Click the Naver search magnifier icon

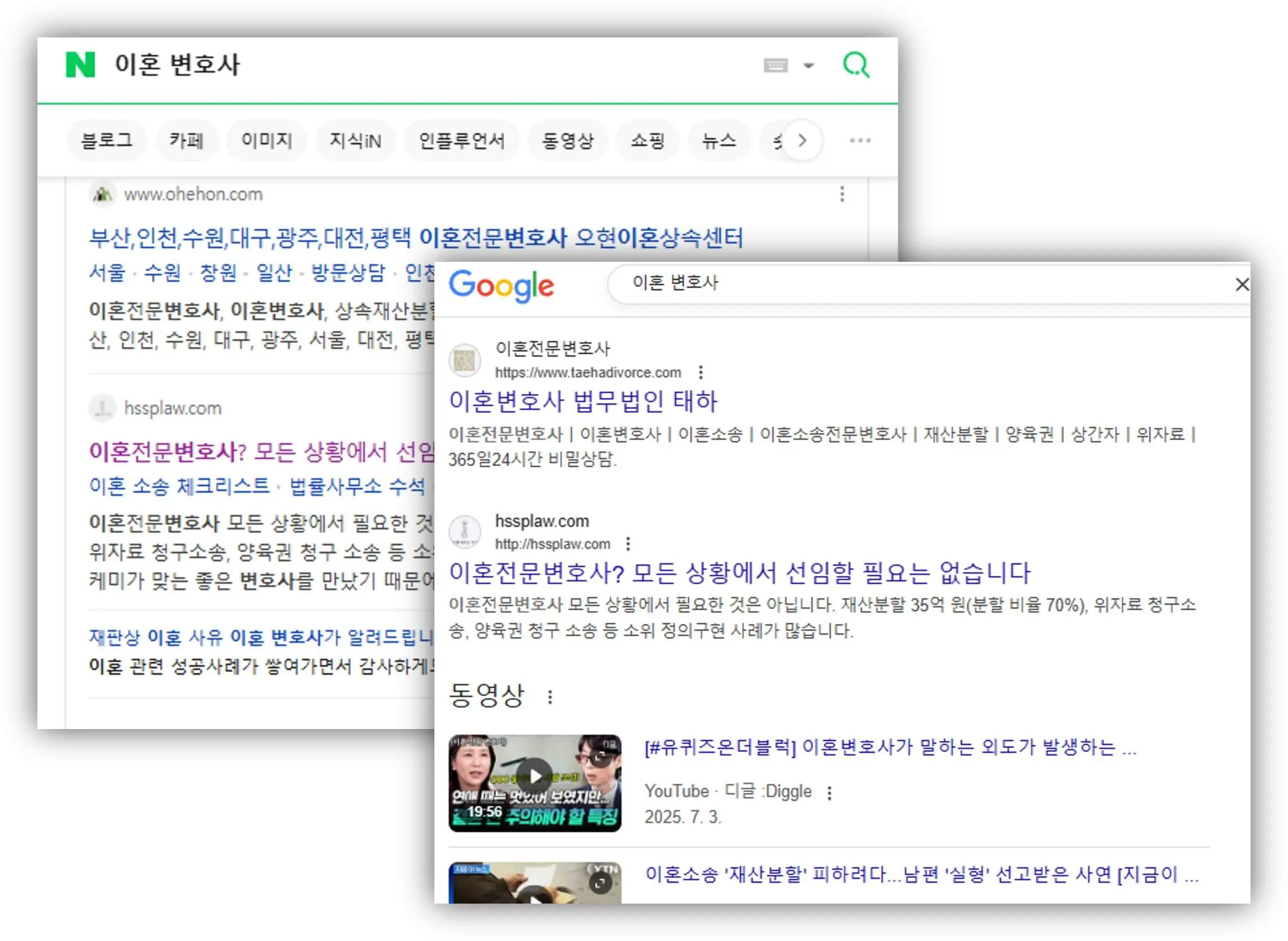[x=855, y=65]
